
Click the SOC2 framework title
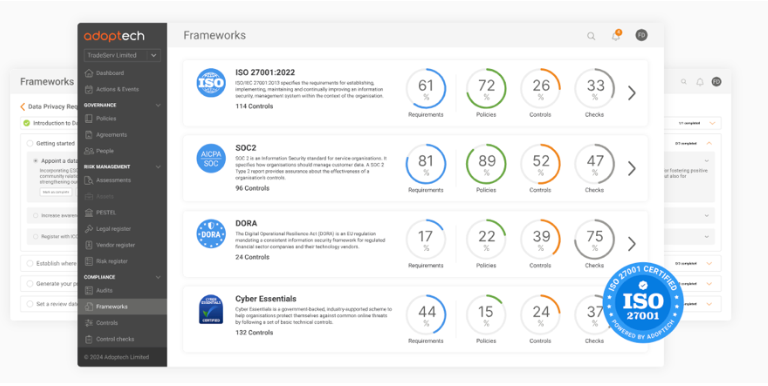coord(246,148)
